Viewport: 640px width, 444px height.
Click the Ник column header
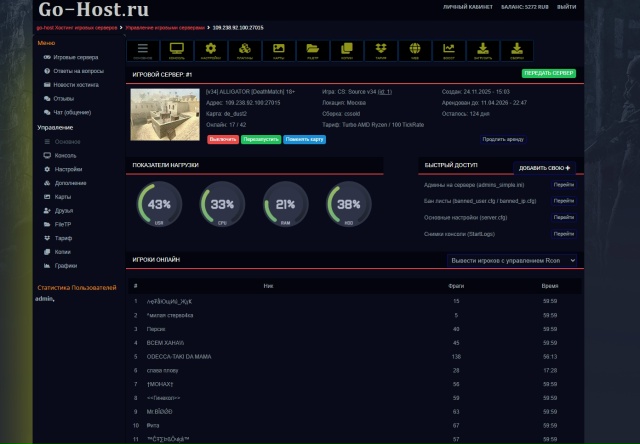pos(268,286)
